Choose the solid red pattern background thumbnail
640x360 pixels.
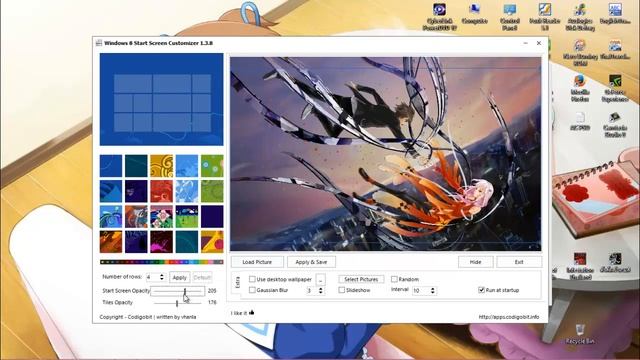(x=161, y=191)
